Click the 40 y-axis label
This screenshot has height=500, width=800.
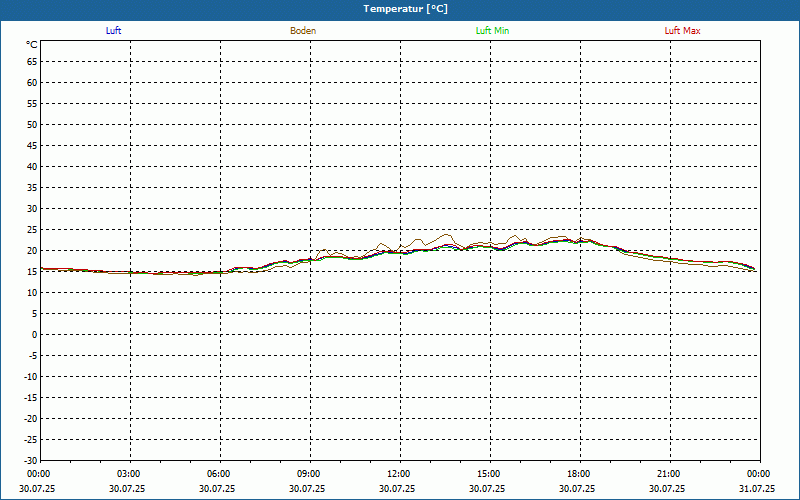click(32, 167)
